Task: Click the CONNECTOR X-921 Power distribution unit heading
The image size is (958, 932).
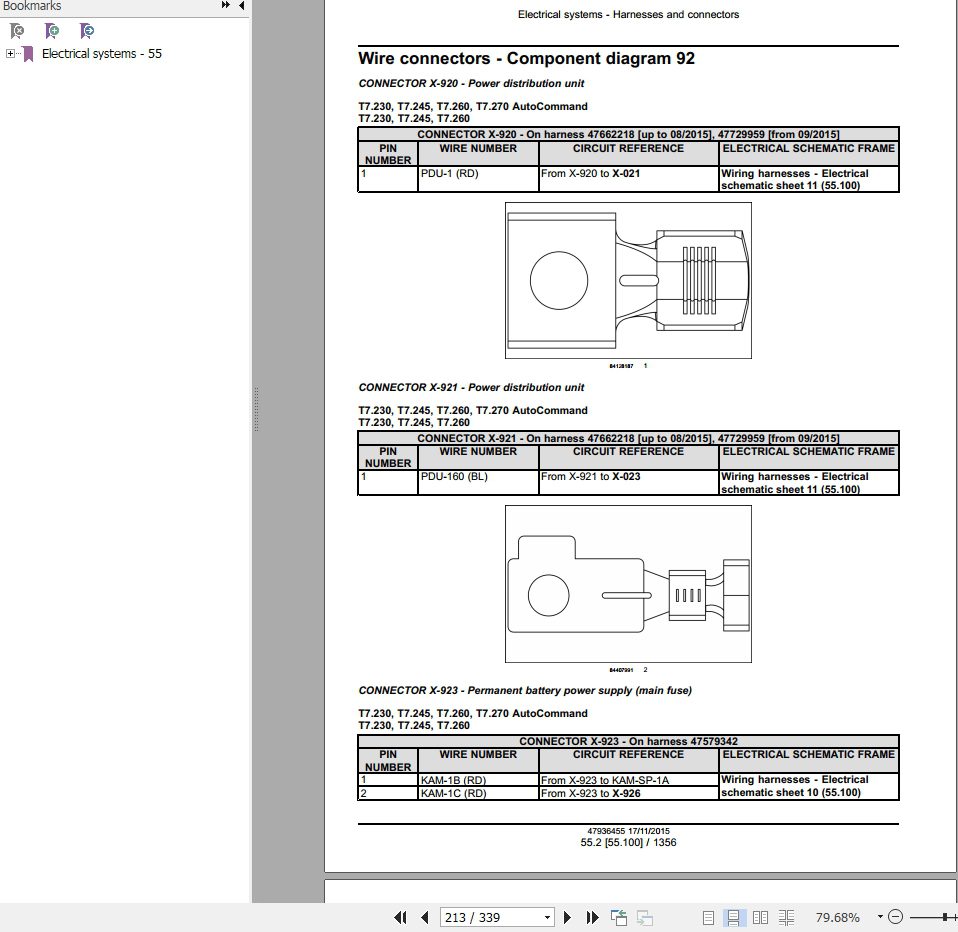Action: pyautogui.click(x=471, y=387)
